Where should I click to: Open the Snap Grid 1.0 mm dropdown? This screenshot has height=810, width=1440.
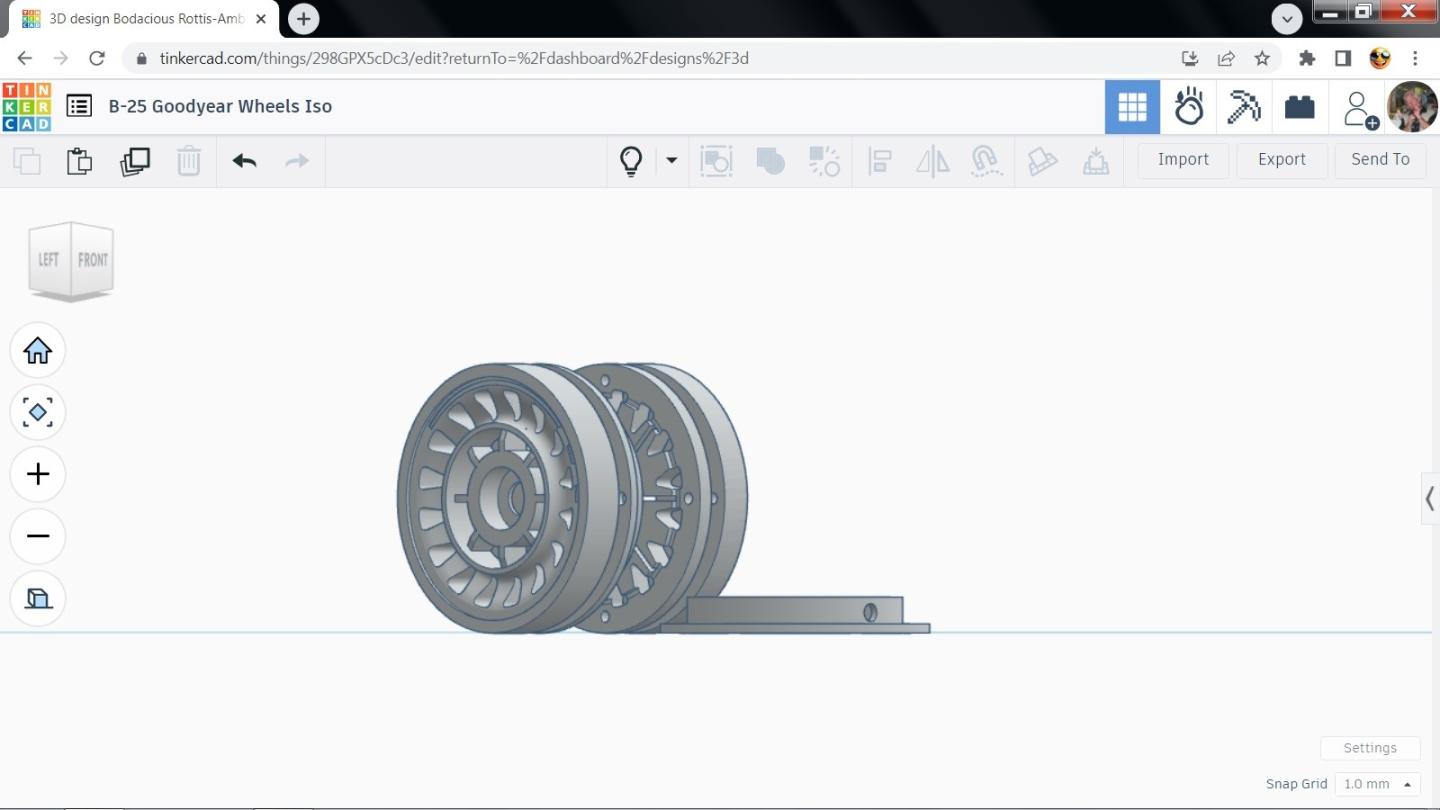(1379, 784)
